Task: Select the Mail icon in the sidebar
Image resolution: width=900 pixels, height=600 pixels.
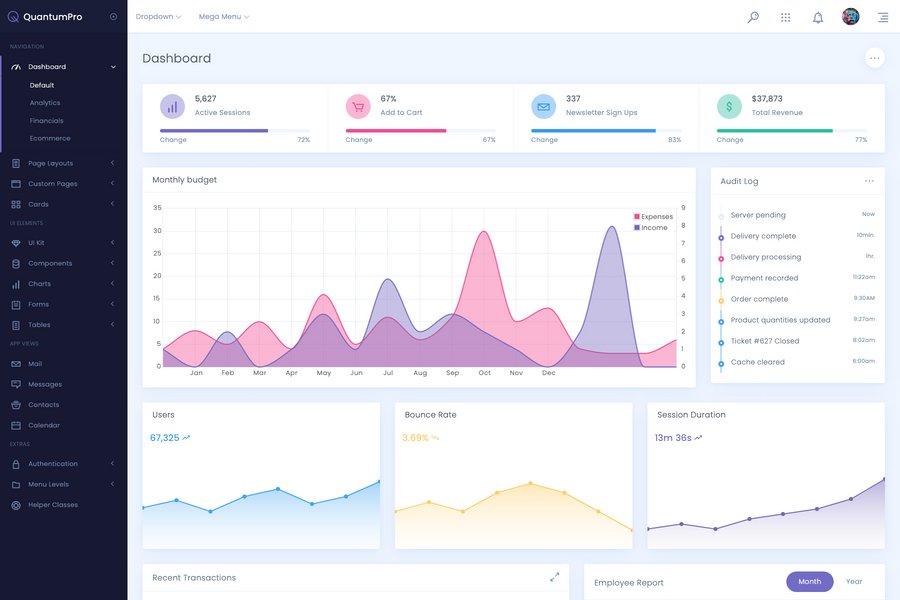Action: point(14,361)
